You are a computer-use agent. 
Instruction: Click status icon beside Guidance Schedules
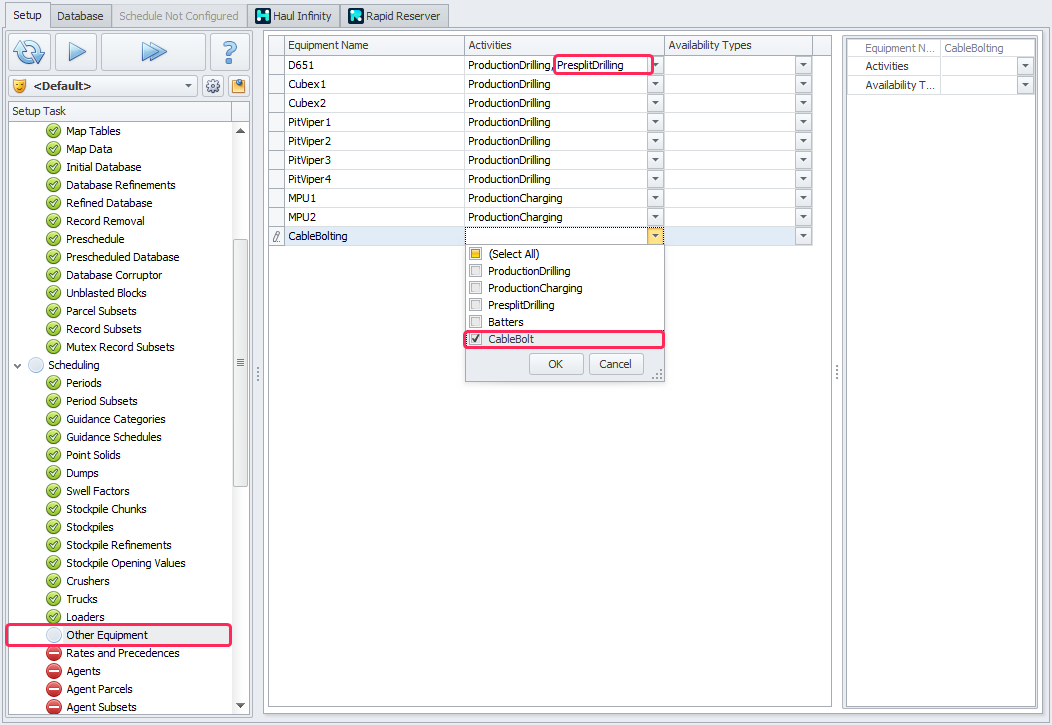click(54, 437)
